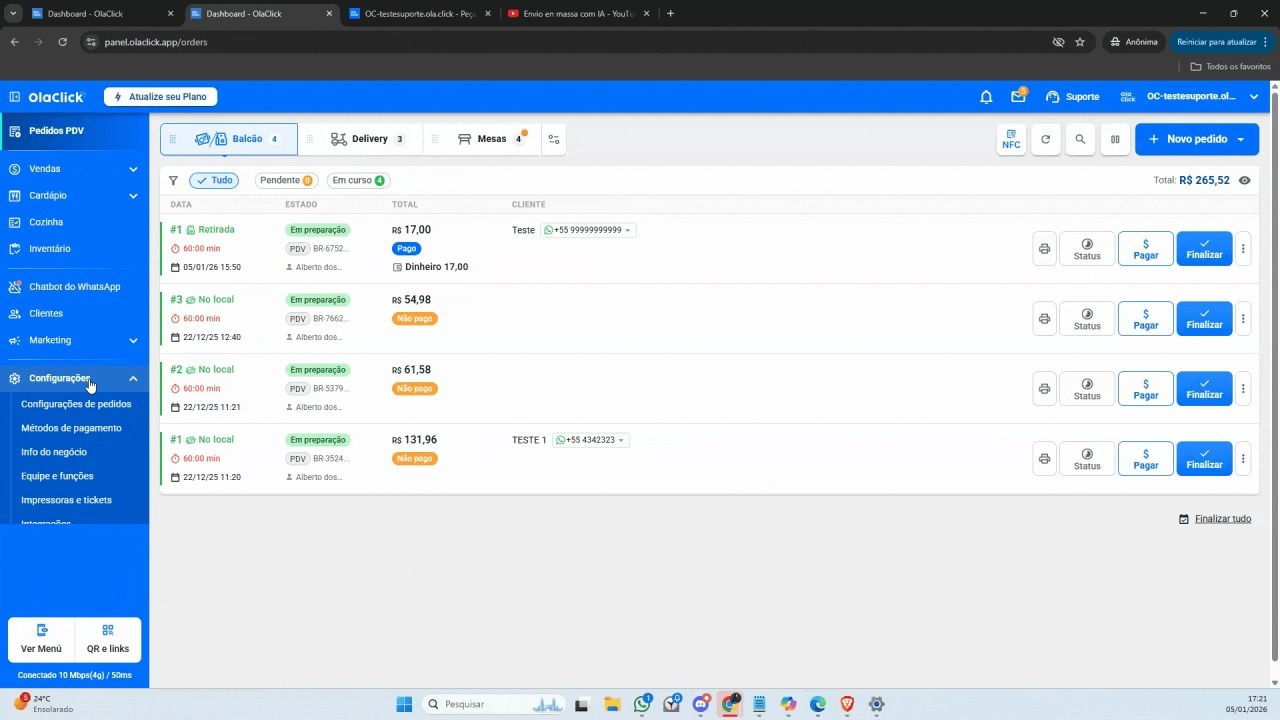Viewport: 1280px width, 720px height.
Task: Switch to column layout view icon
Action: tap(1115, 139)
